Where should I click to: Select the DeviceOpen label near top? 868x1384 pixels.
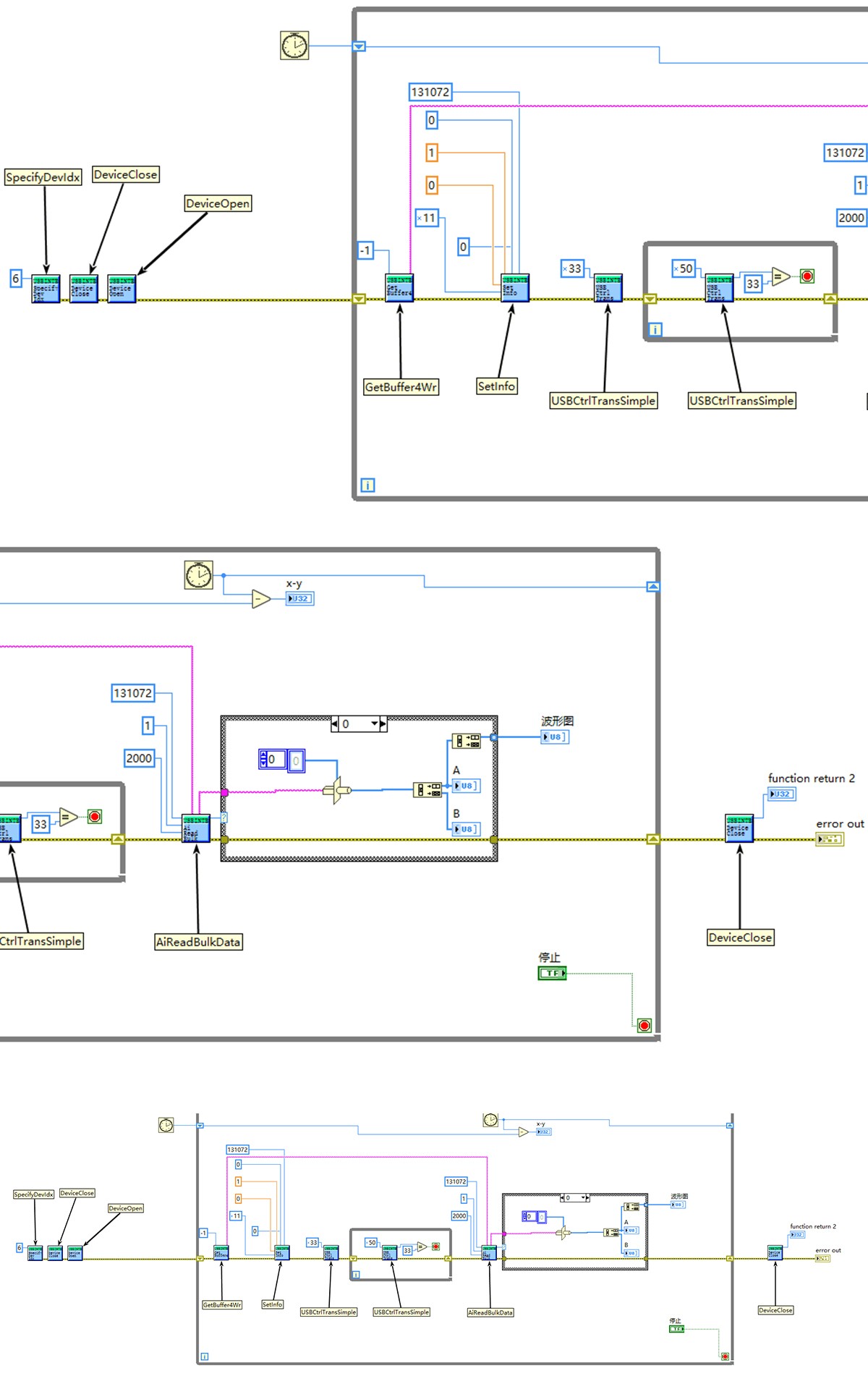(218, 203)
